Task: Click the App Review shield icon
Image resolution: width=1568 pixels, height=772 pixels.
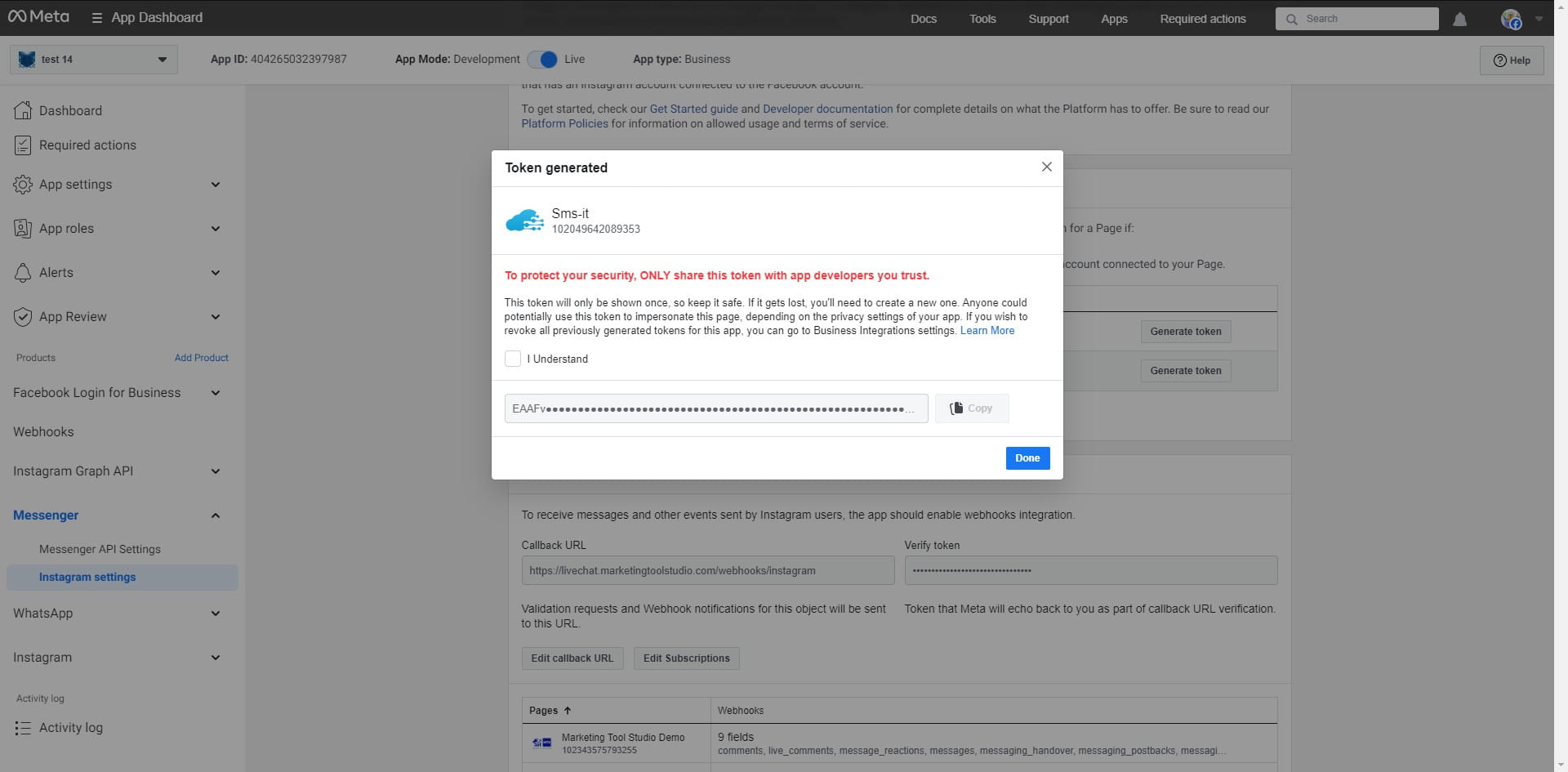Action: pos(23,317)
